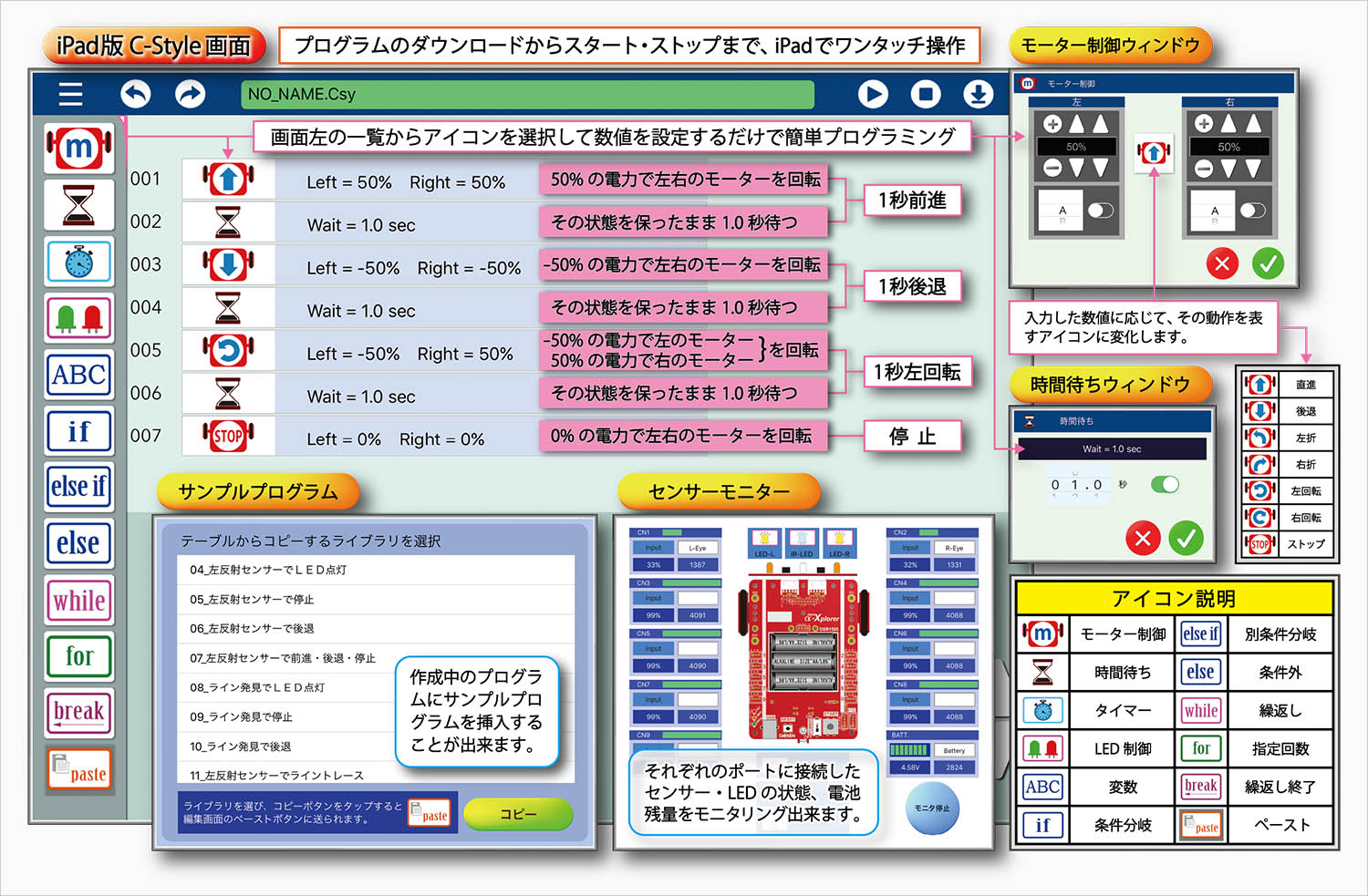Image resolution: width=1368 pixels, height=896 pixels.
Task: Select the motor control icon in left sidebar
Action: click(x=79, y=149)
